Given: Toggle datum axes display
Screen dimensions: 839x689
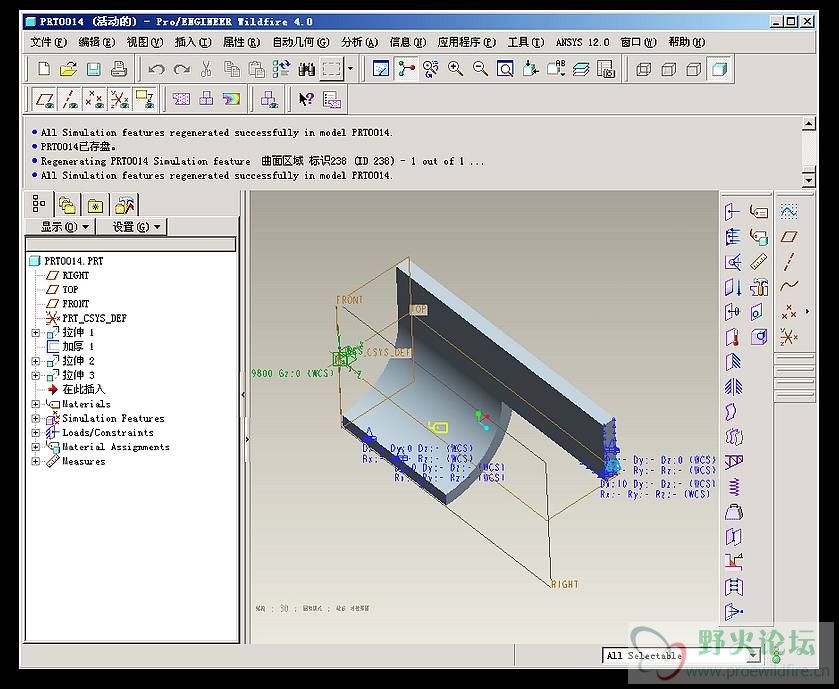Looking at the screenshot, I should point(70,99).
